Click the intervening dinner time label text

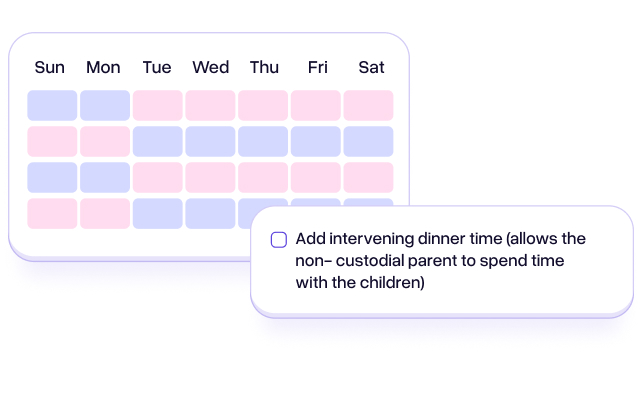441,260
